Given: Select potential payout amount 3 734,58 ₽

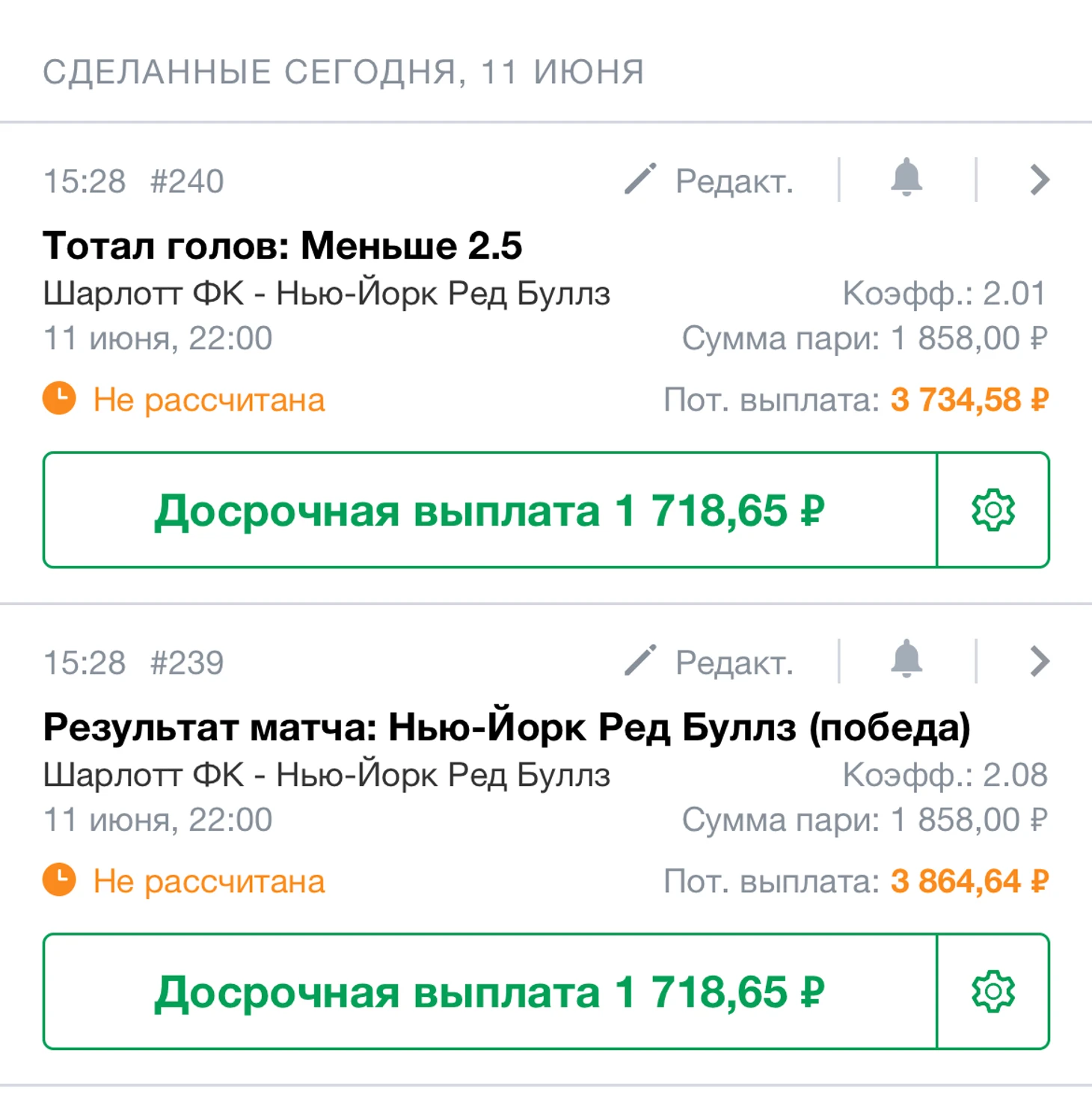Looking at the screenshot, I should pyautogui.click(x=969, y=400).
